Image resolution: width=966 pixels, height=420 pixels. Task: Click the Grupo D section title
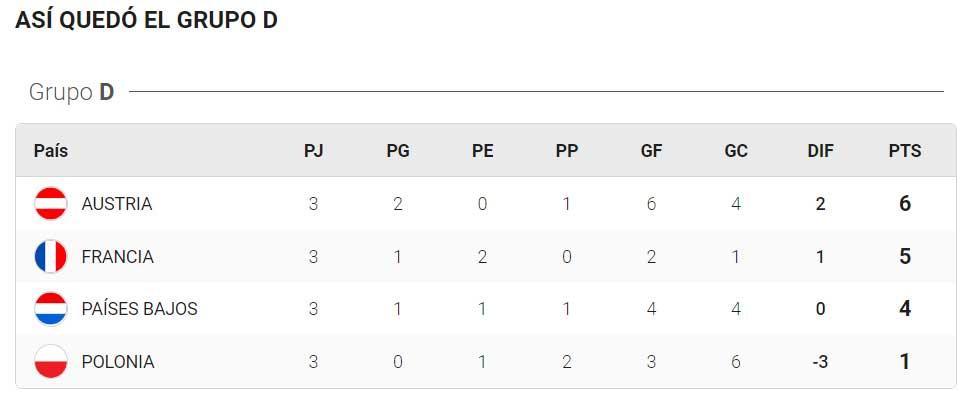(x=71, y=92)
